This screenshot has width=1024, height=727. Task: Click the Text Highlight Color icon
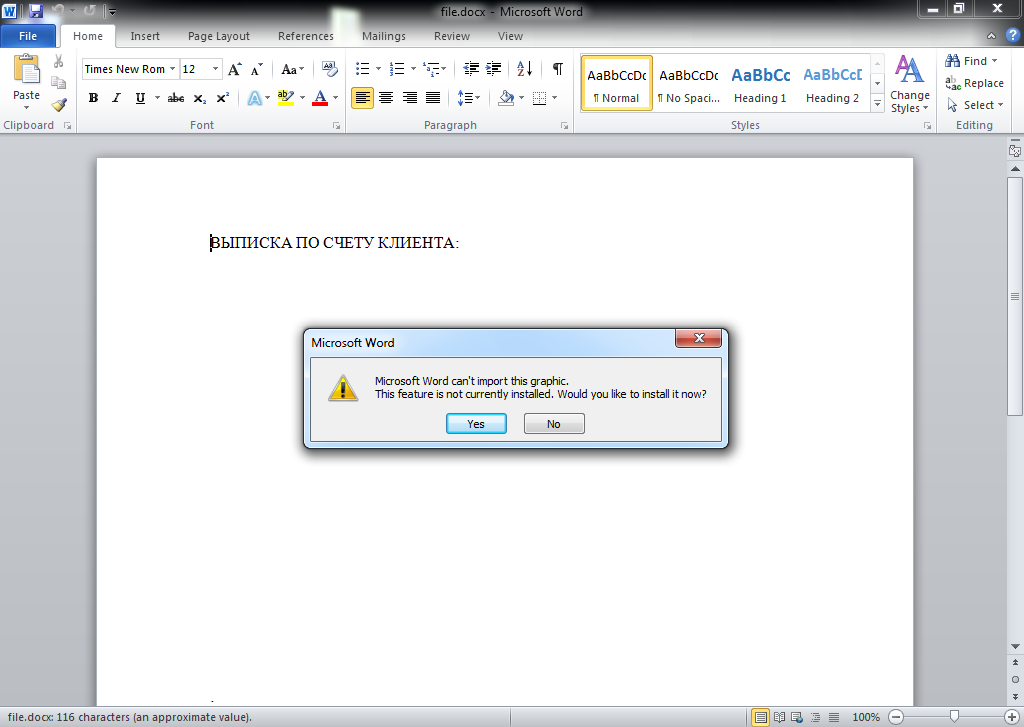click(285, 98)
